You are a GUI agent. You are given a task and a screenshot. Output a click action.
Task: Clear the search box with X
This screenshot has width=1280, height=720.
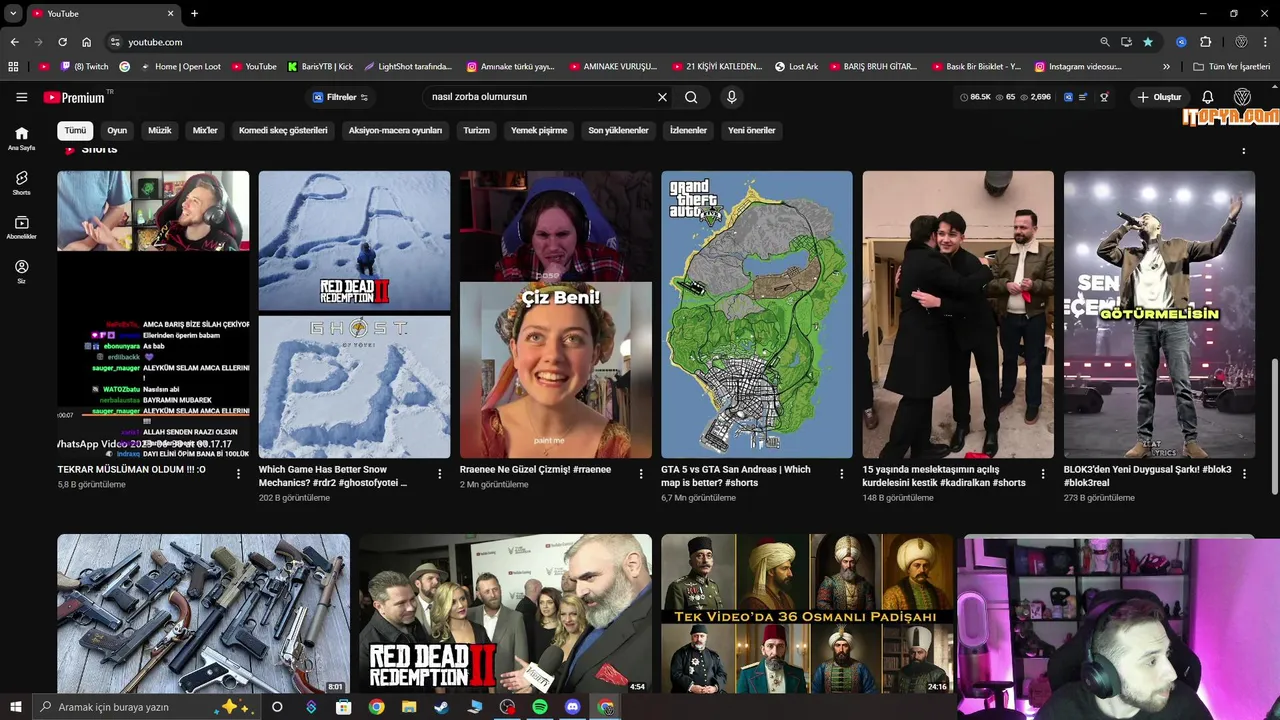tap(662, 97)
